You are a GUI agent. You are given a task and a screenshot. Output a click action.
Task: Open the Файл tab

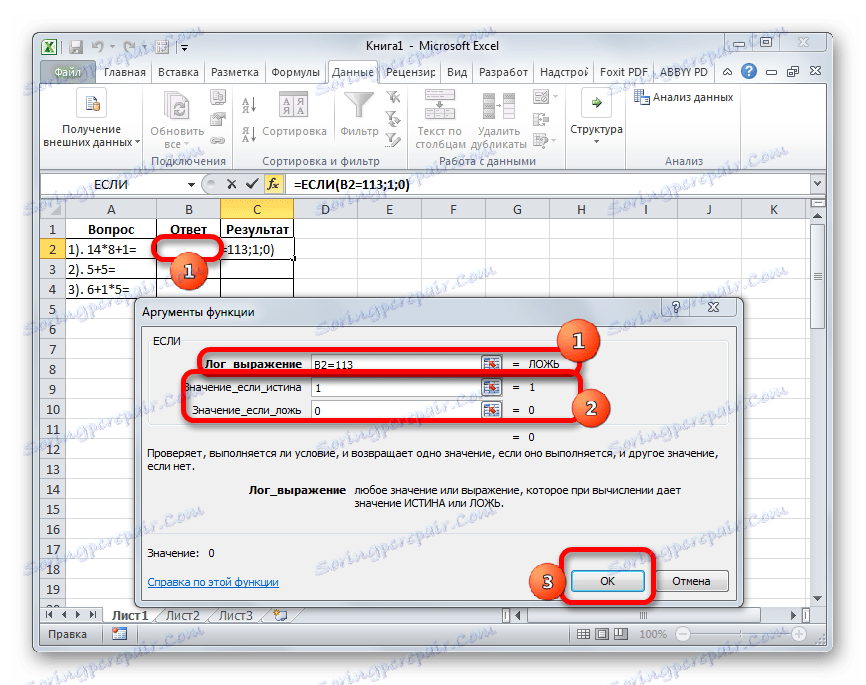(x=68, y=72)
